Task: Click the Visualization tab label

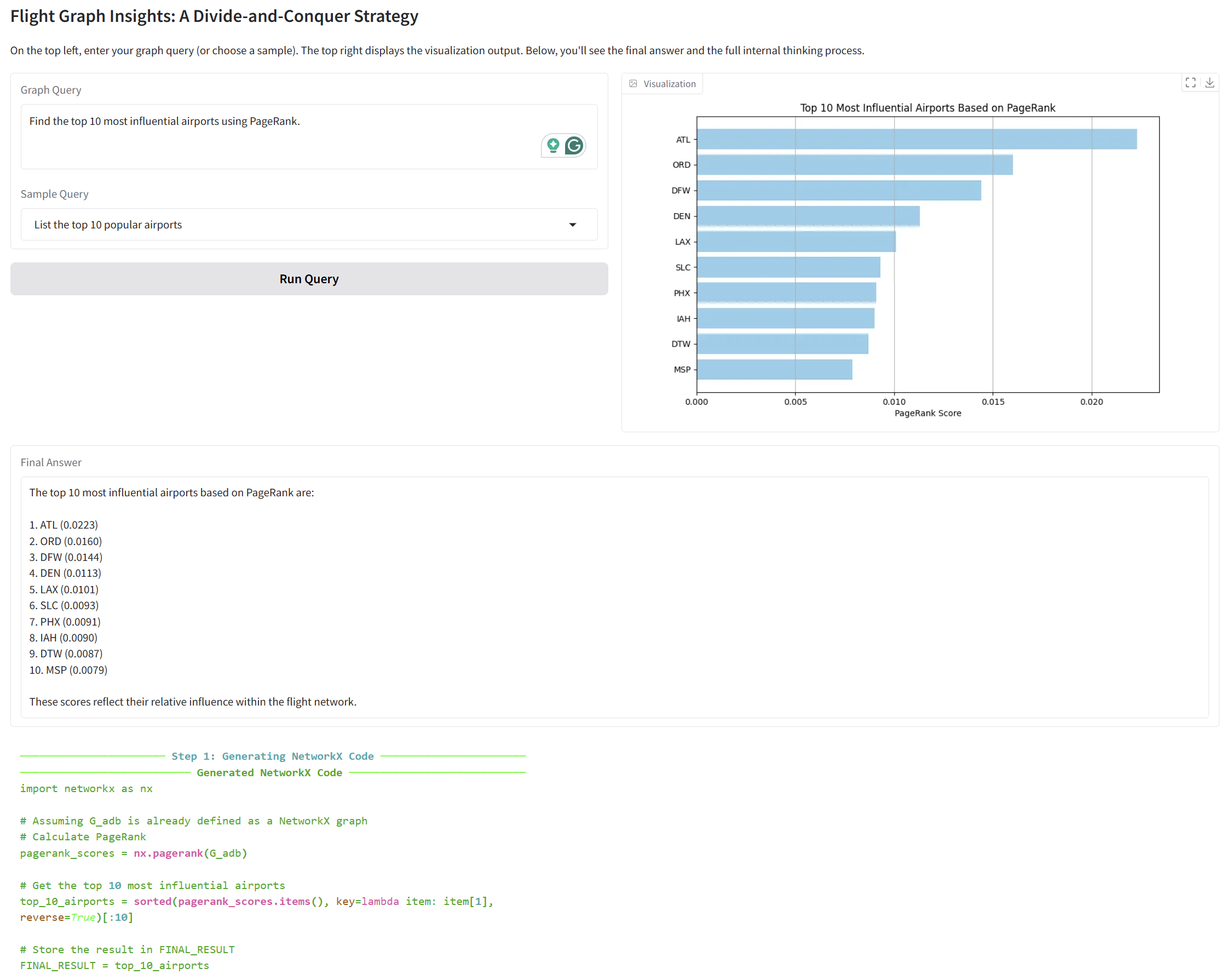Action: point(669,84)
